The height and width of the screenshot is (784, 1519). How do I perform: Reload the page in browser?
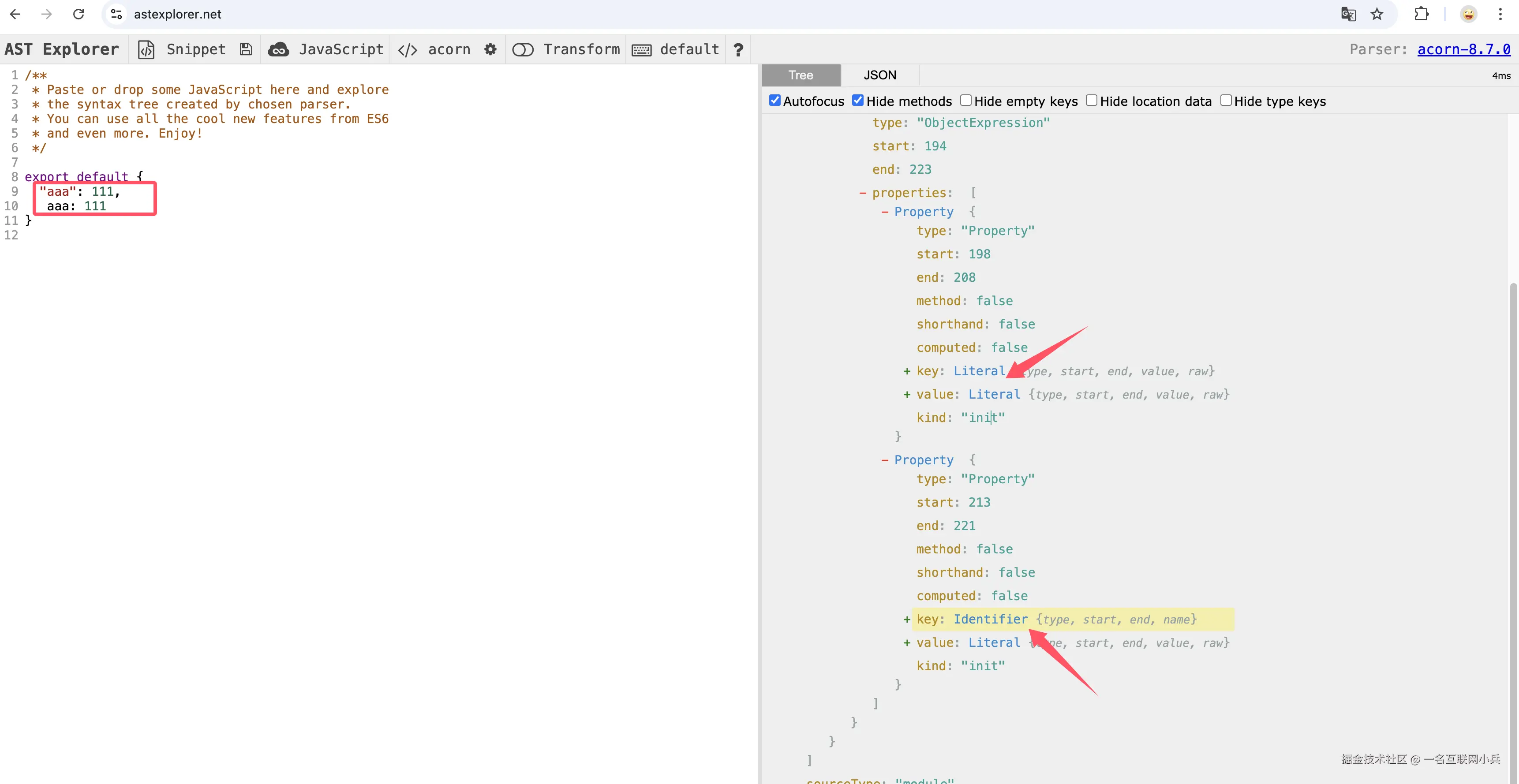(79, 14)
